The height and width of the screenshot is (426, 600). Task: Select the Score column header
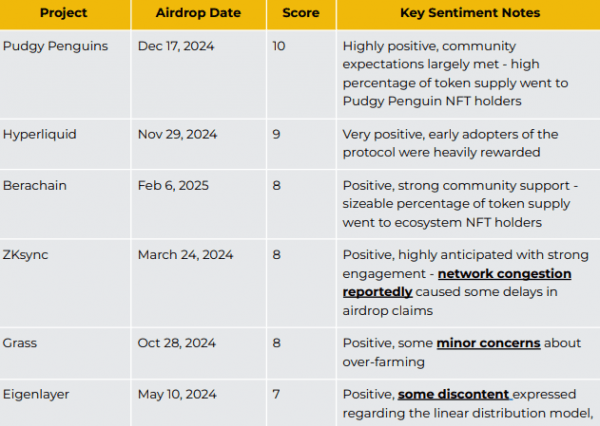point(301,13)
